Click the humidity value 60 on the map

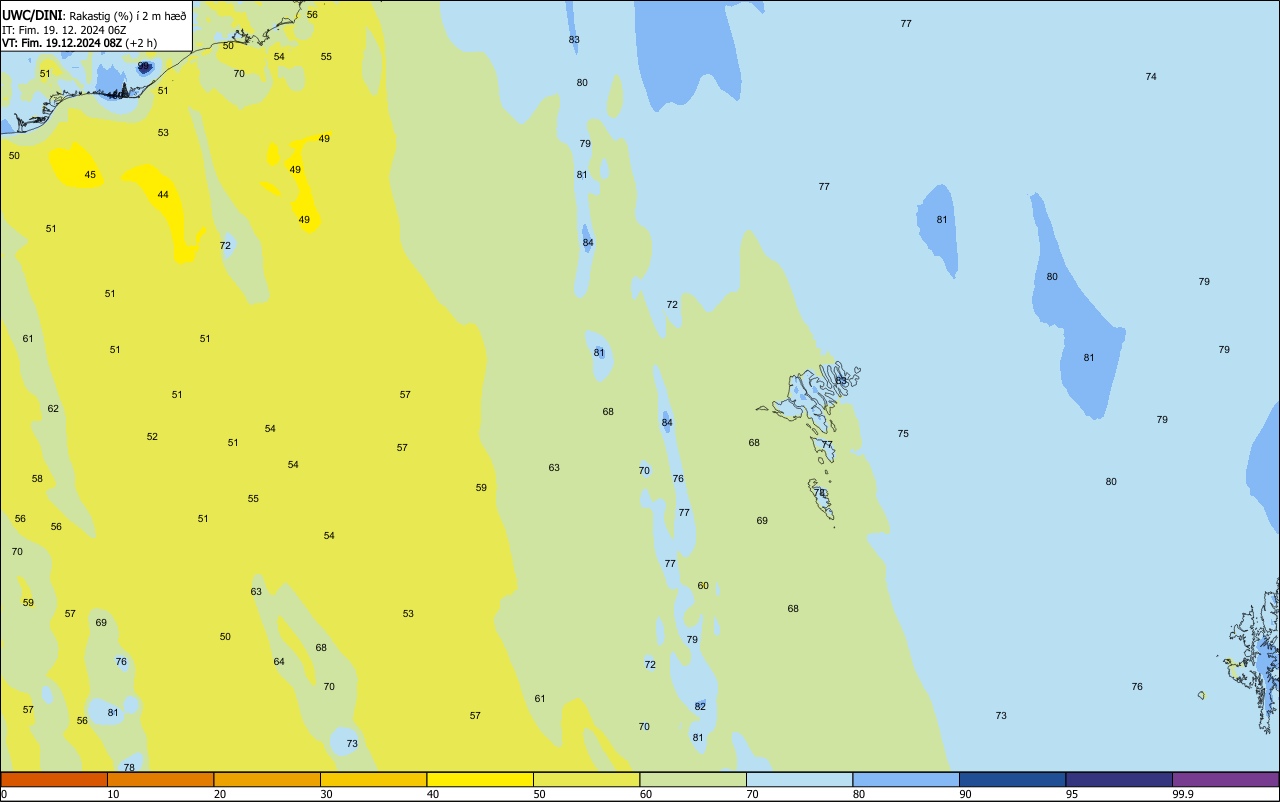point(703,586)
